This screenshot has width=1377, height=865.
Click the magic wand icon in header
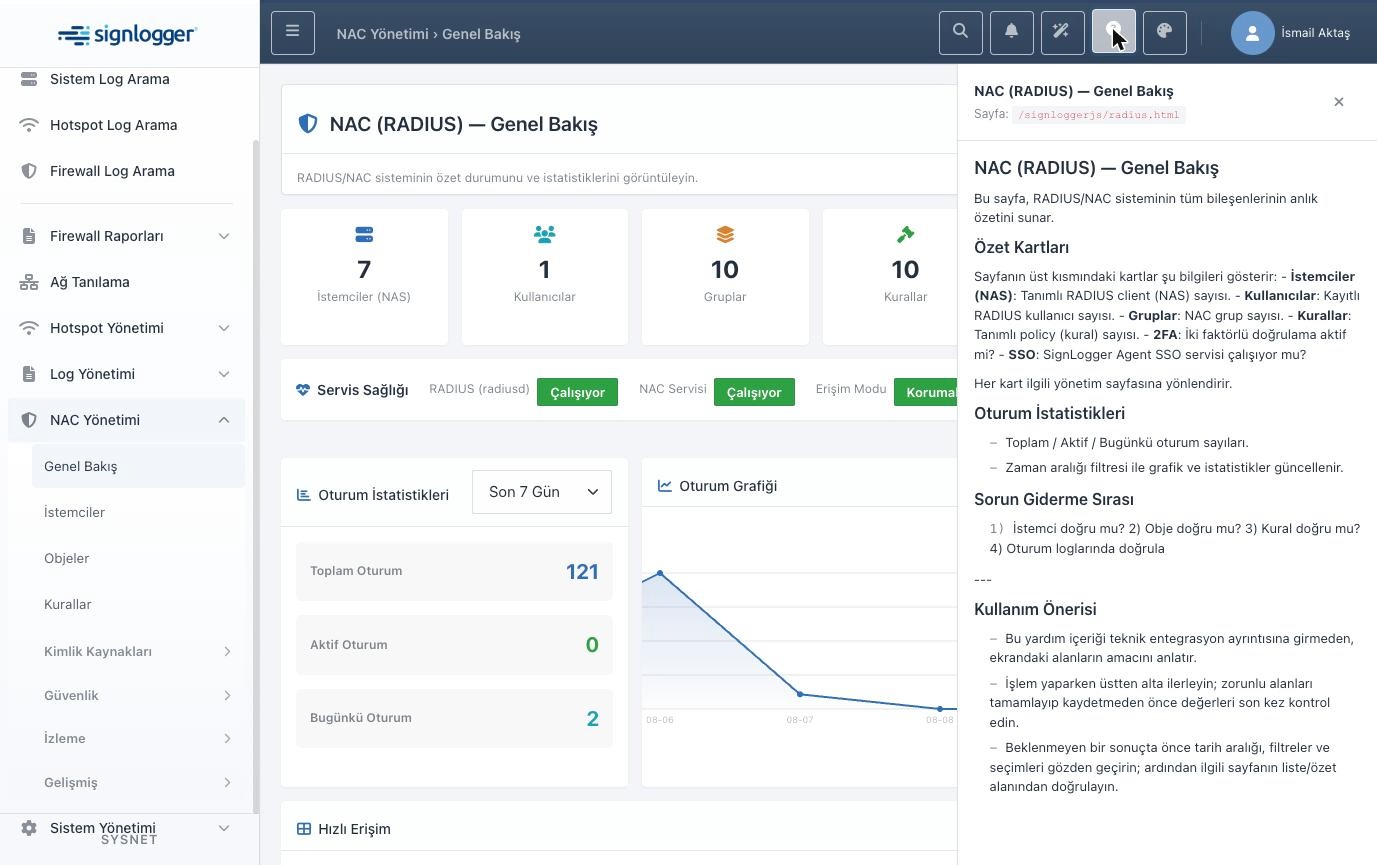(1062, 32)
